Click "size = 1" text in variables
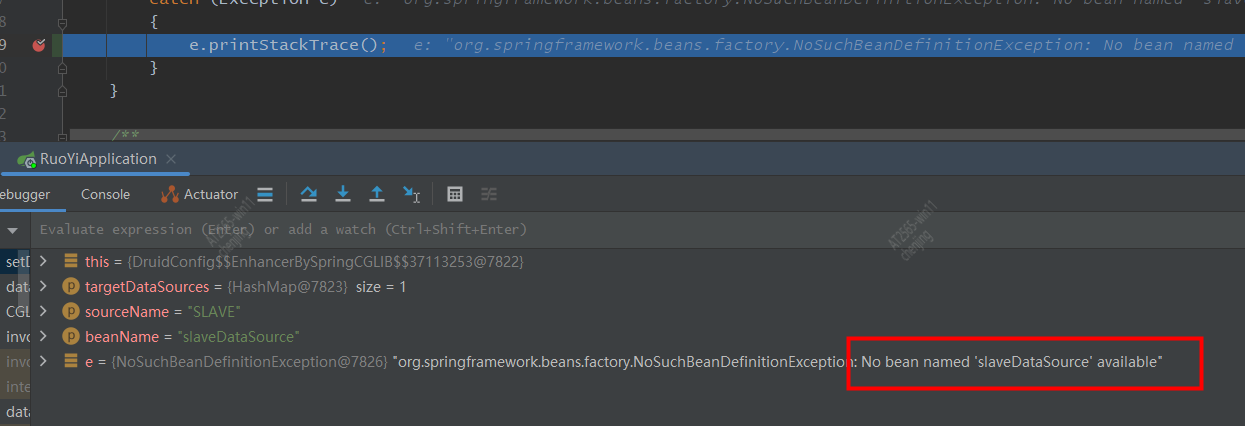 381,287
